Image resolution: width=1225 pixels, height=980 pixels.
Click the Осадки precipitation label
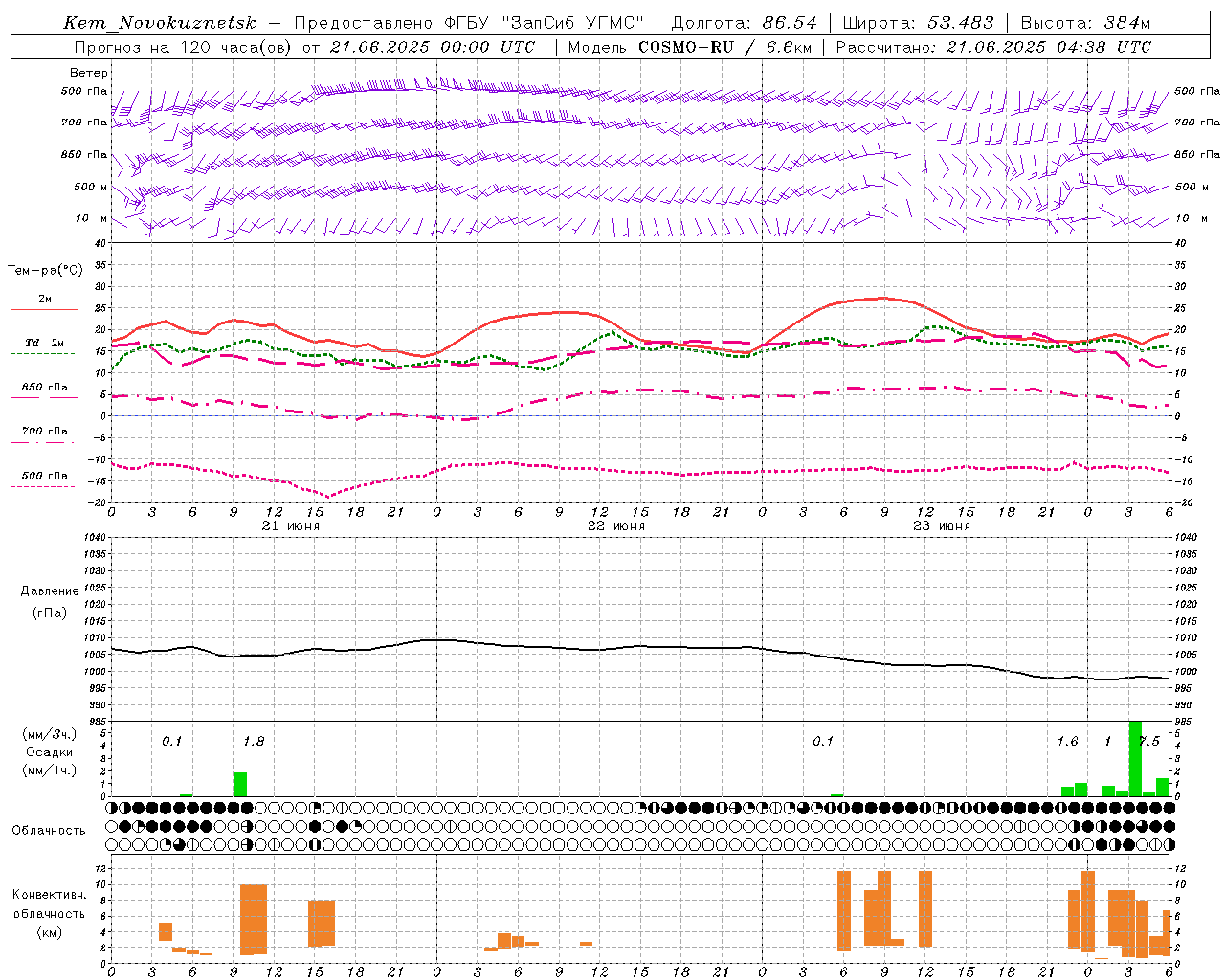[x=49, y=752]
